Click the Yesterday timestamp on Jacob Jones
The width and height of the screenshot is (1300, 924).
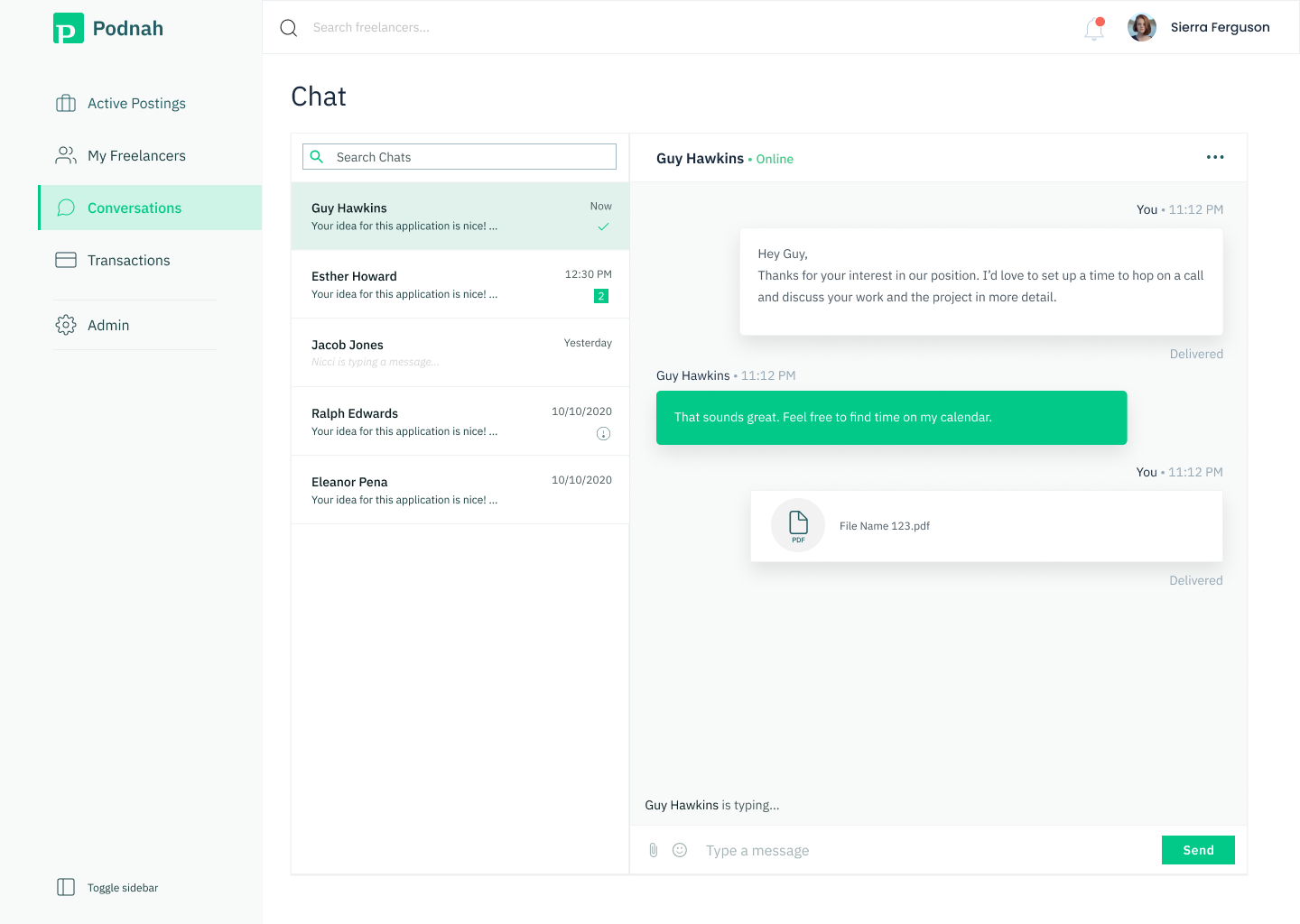pyautogui.click(x=588, y=343)
